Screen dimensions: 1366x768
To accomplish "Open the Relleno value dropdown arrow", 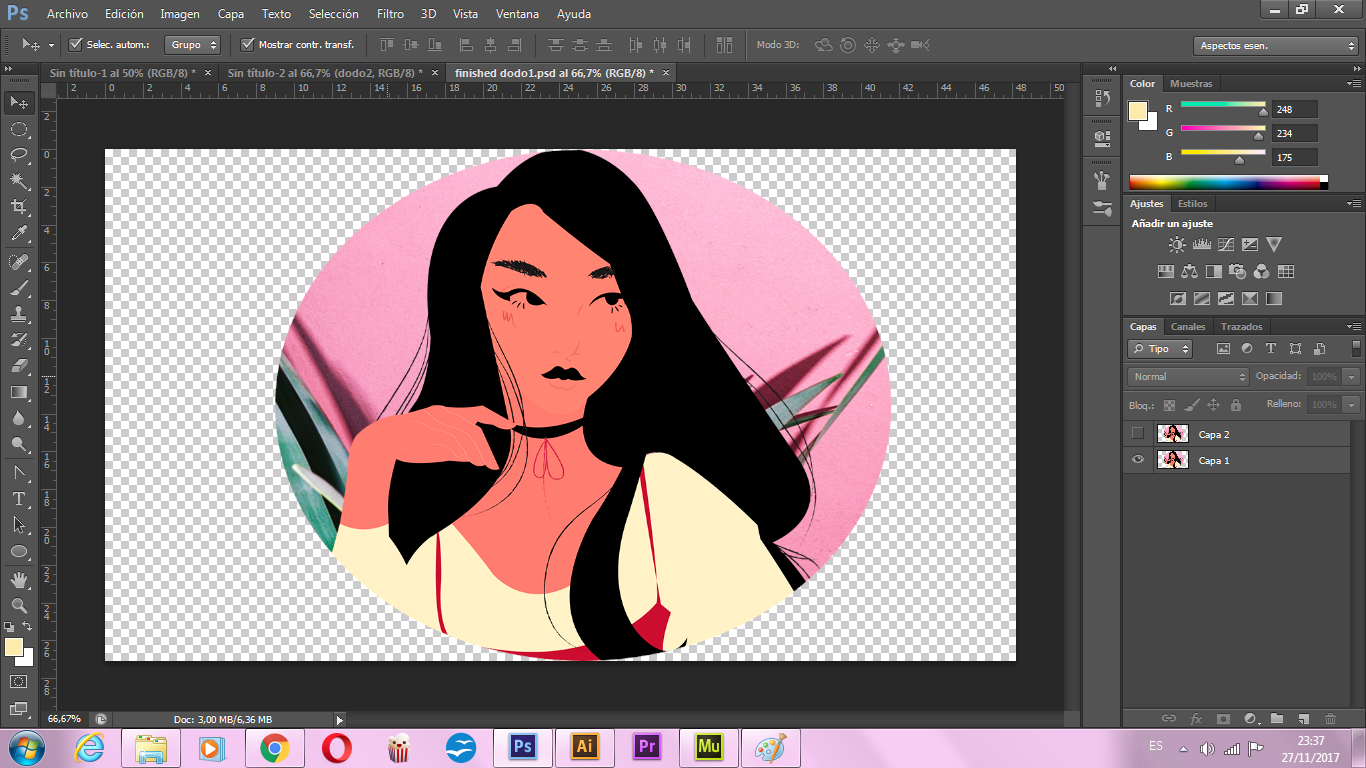I will (1352, 405).
